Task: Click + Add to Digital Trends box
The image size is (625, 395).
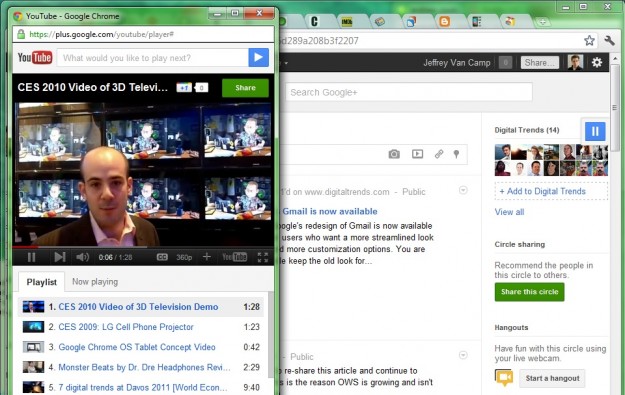Action: coord(551,191)
